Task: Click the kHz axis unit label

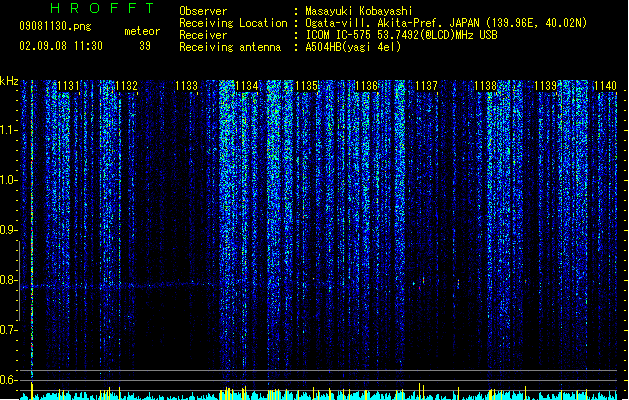Action: point(9,81)
